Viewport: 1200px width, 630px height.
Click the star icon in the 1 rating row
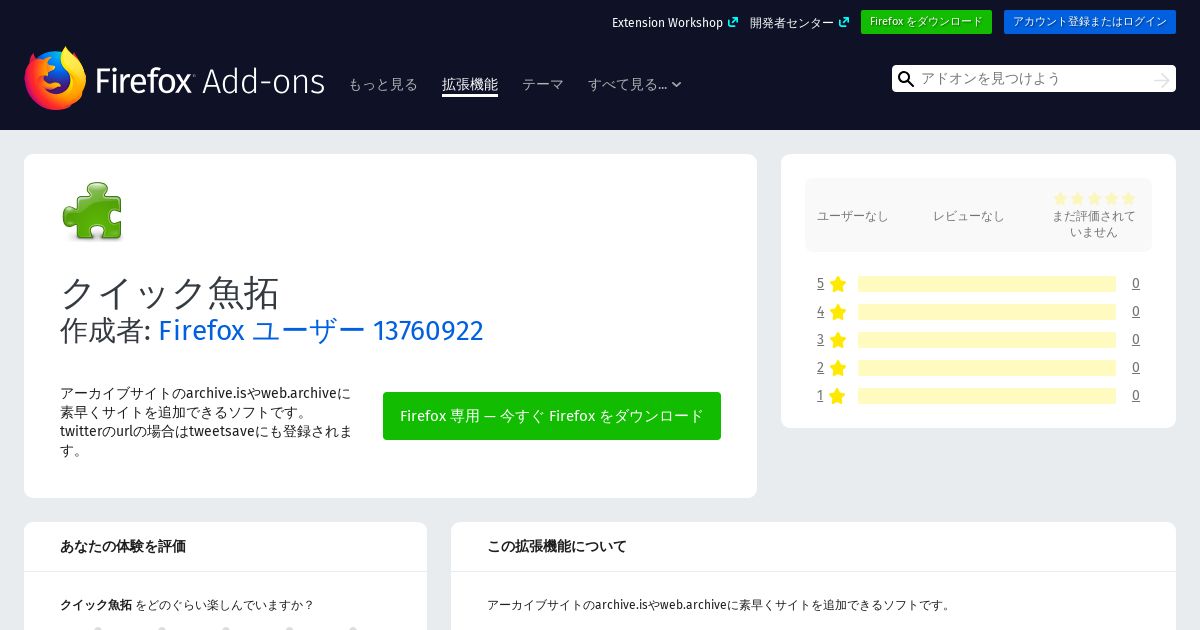click(x=838, y=396)
